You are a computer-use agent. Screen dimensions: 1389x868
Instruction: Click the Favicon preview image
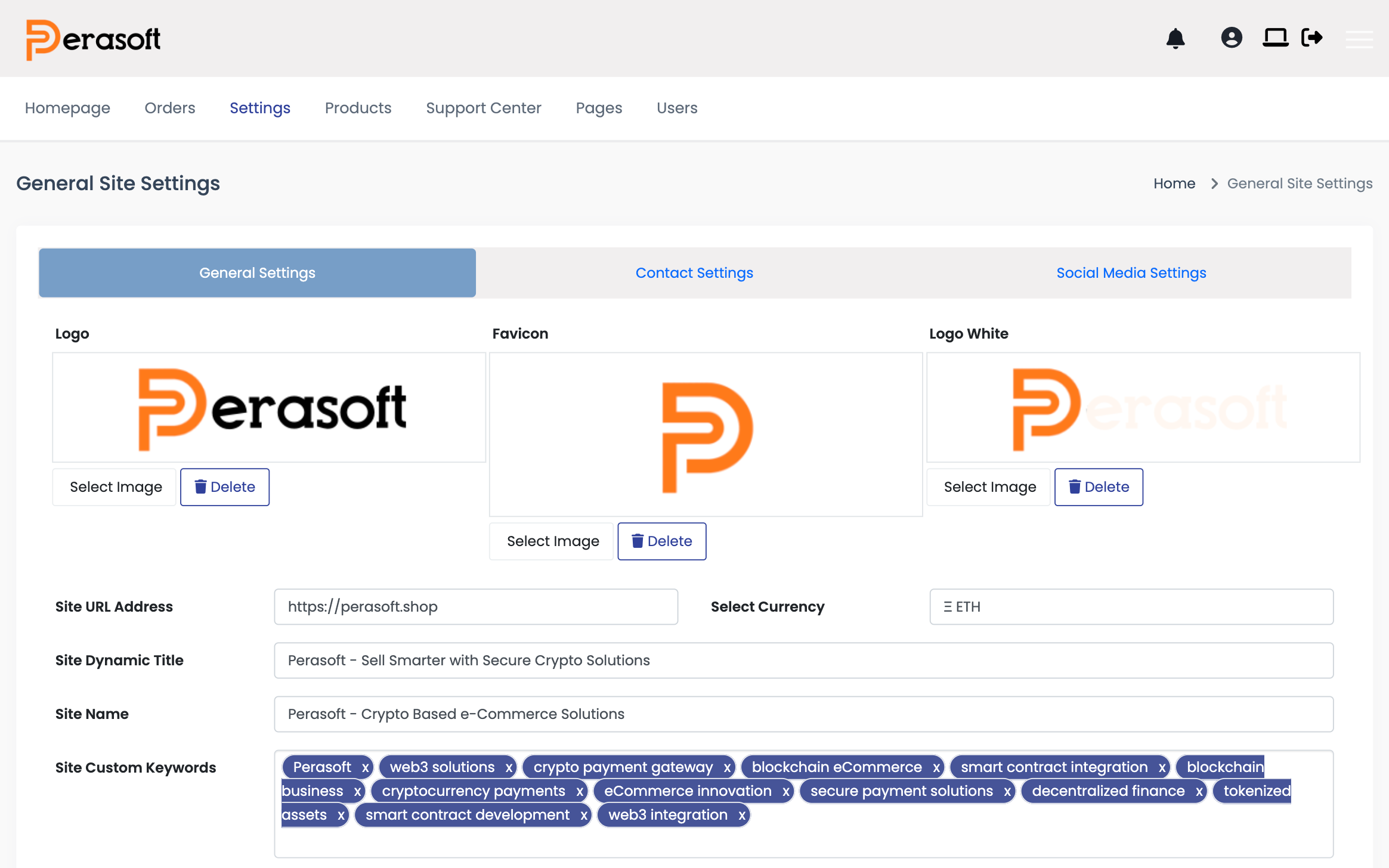pos(706,435)
